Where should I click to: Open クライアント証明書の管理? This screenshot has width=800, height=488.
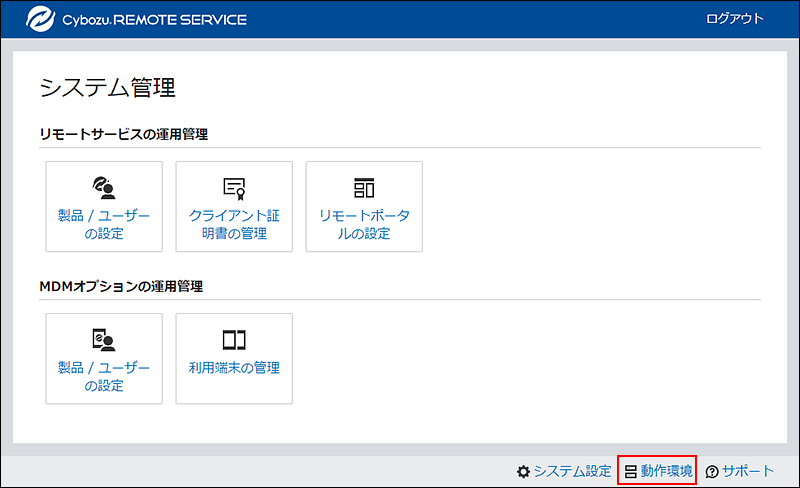coord(234,225)
